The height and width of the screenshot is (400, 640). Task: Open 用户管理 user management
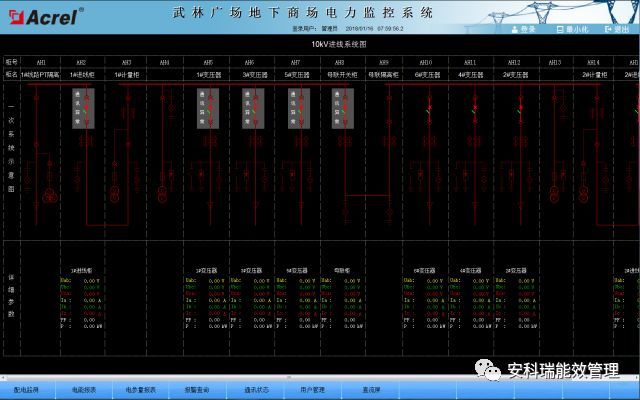coord(313,389)
